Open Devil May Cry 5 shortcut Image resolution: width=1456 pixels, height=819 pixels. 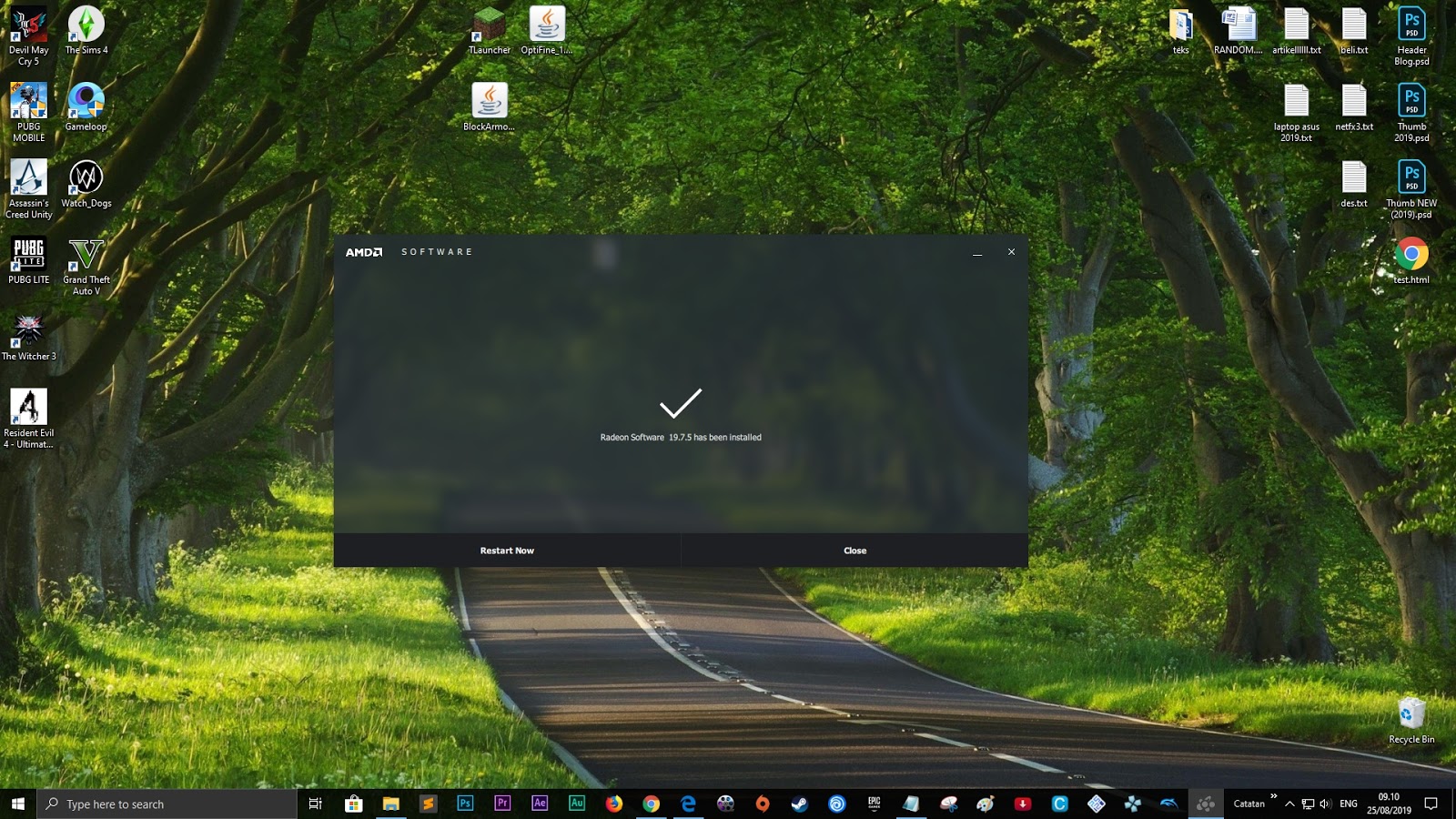28,36
